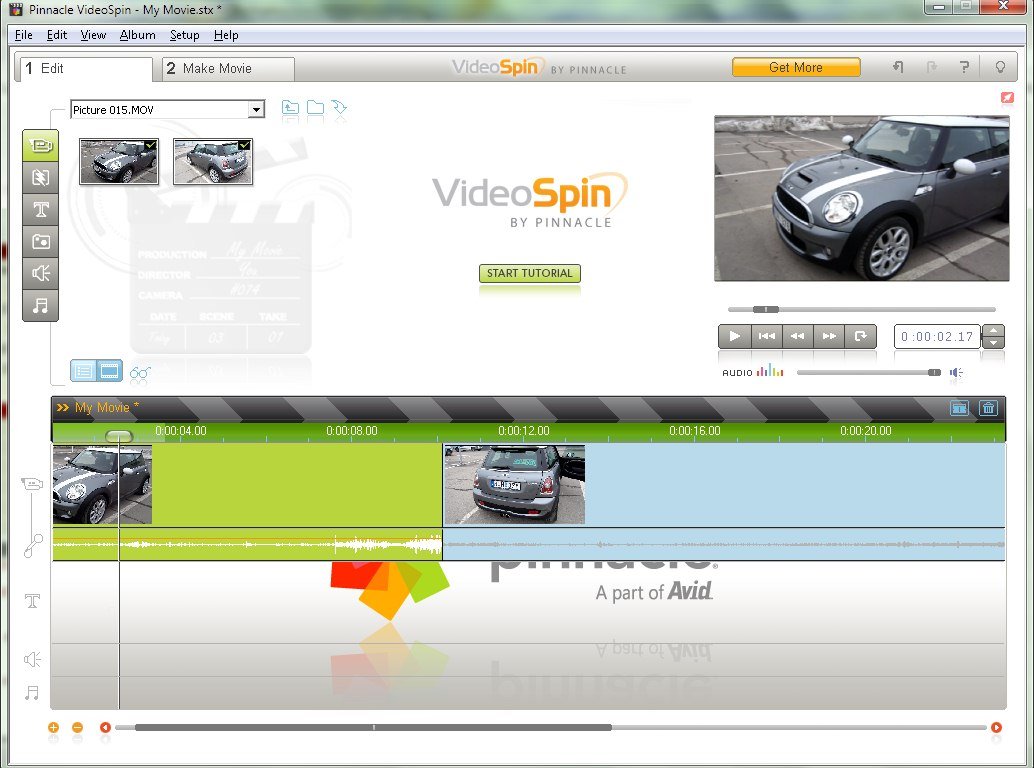Select second car clip thumbnail in album
The image size is (1034, 768).
[x=213, y=161]
